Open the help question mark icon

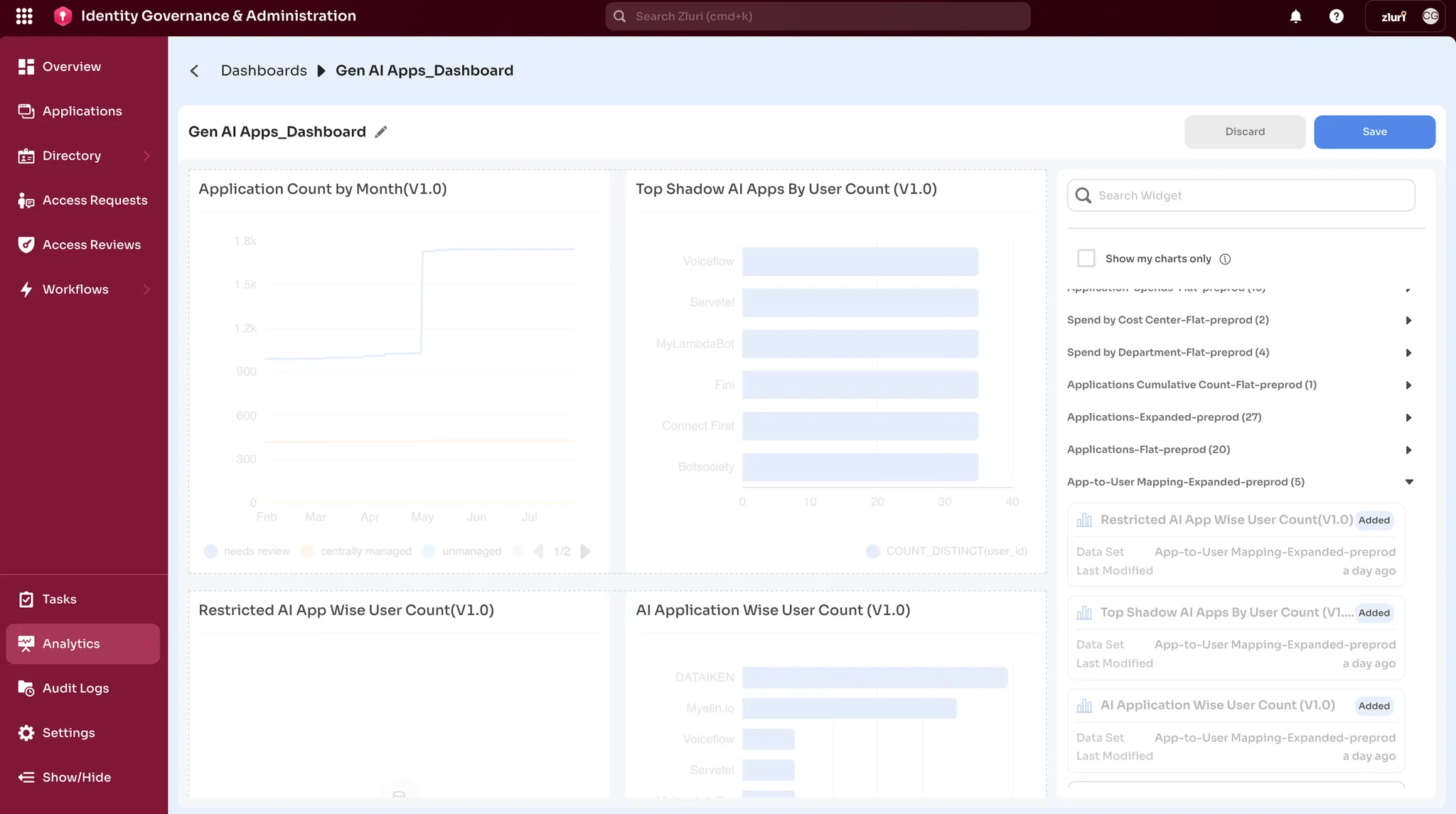[1336, 16]
